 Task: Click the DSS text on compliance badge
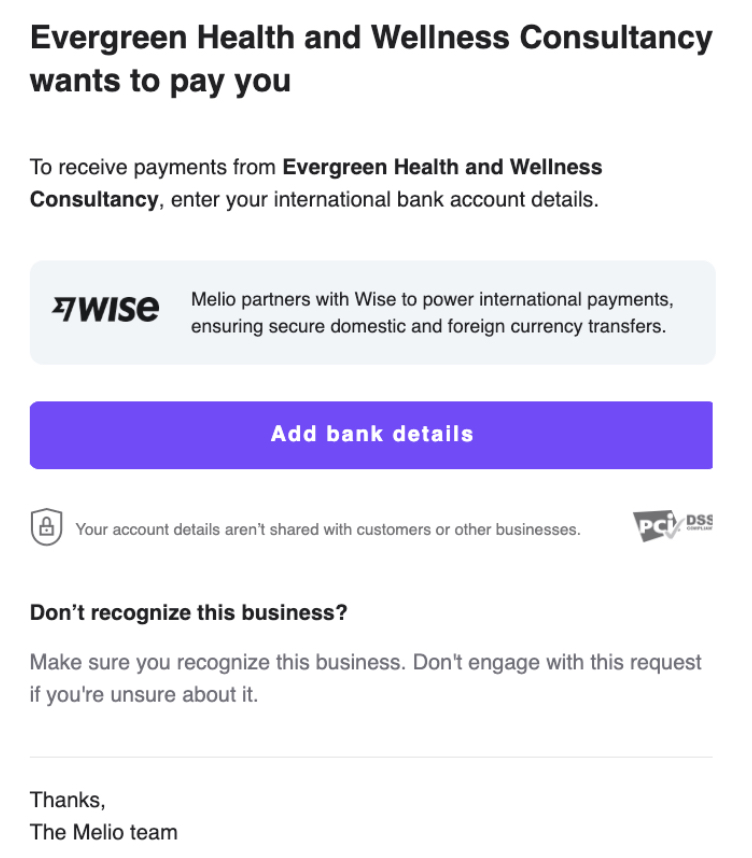tap(699, 520)
